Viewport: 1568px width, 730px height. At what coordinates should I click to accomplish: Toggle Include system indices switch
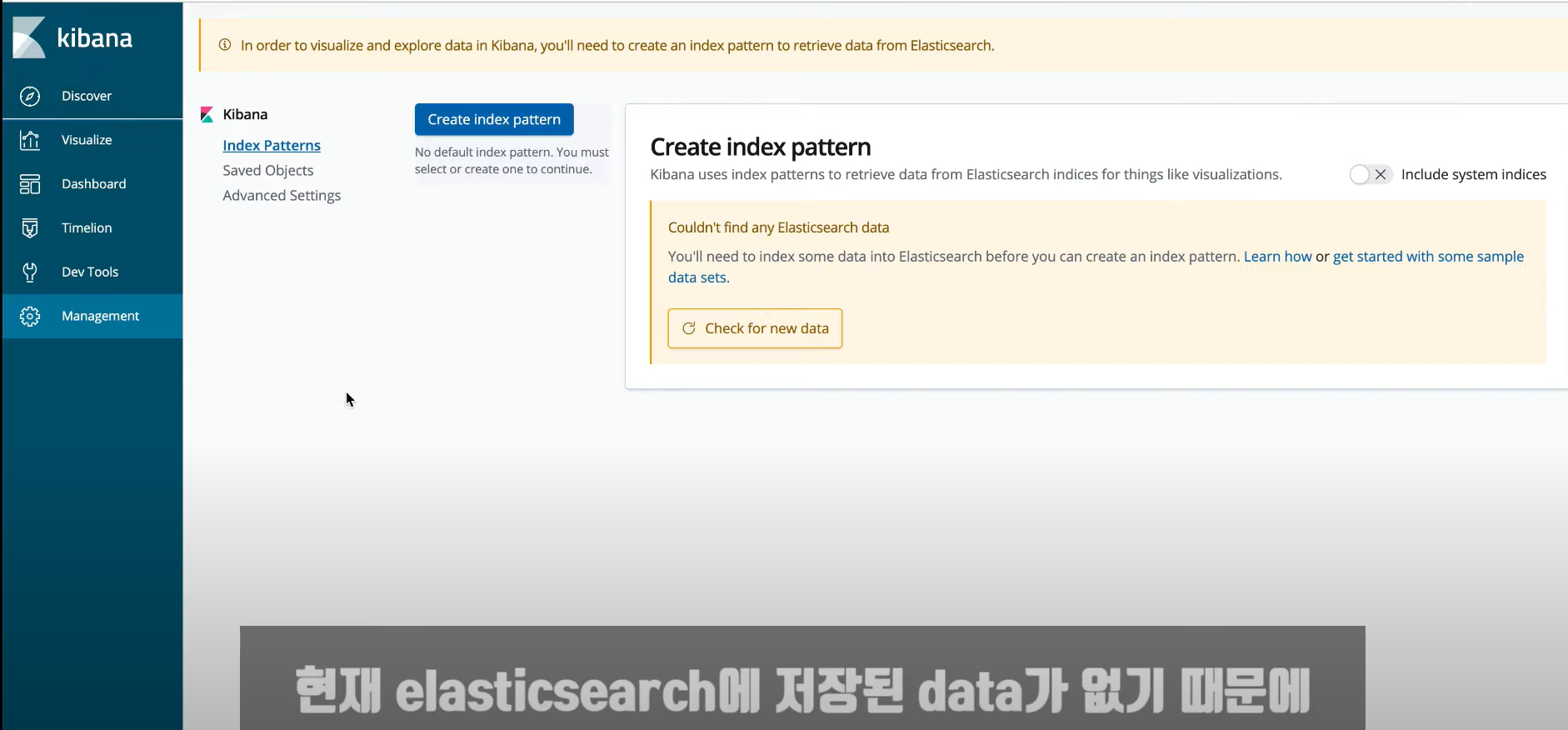1370,174
